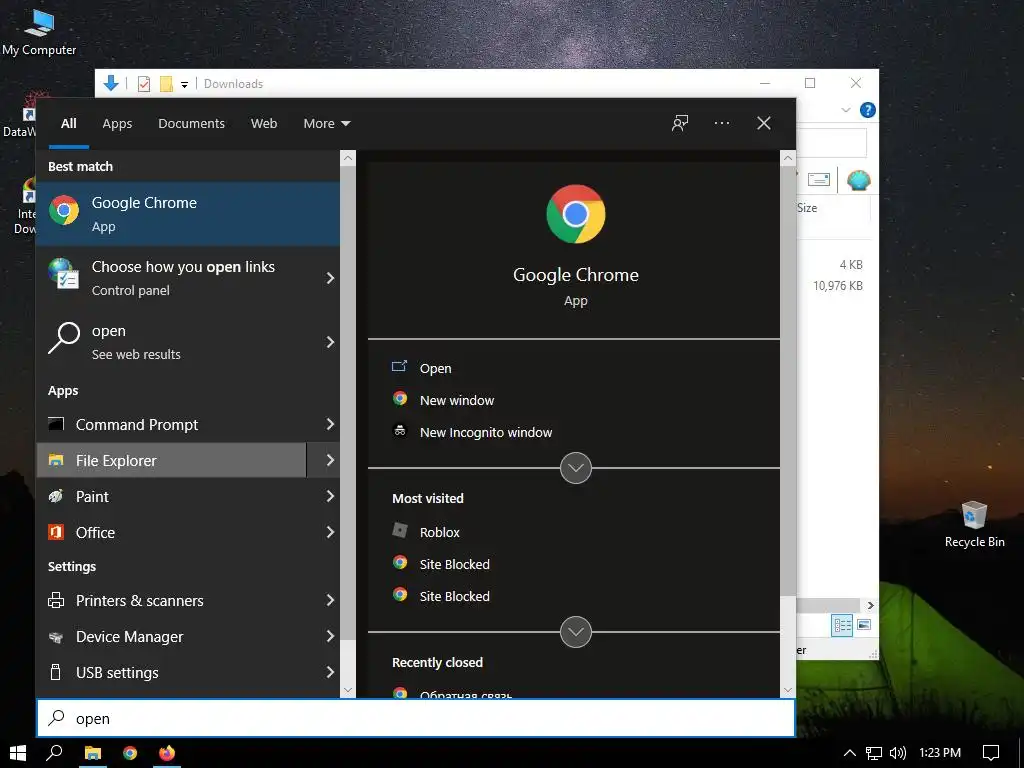Open USB settings result
The image size is (1024, 768).
click(171, 672)
